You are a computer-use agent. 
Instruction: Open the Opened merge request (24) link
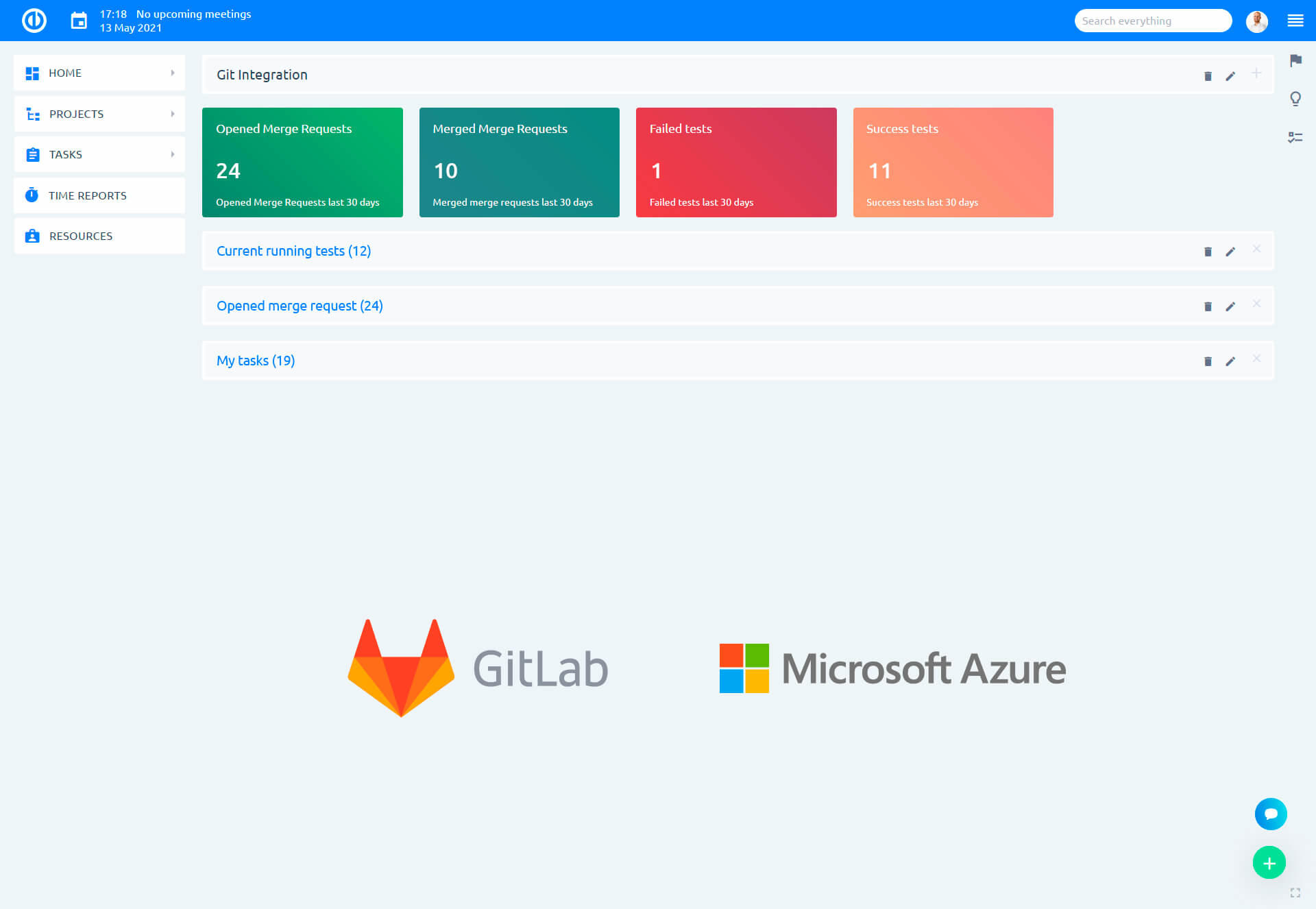[300, 306]
